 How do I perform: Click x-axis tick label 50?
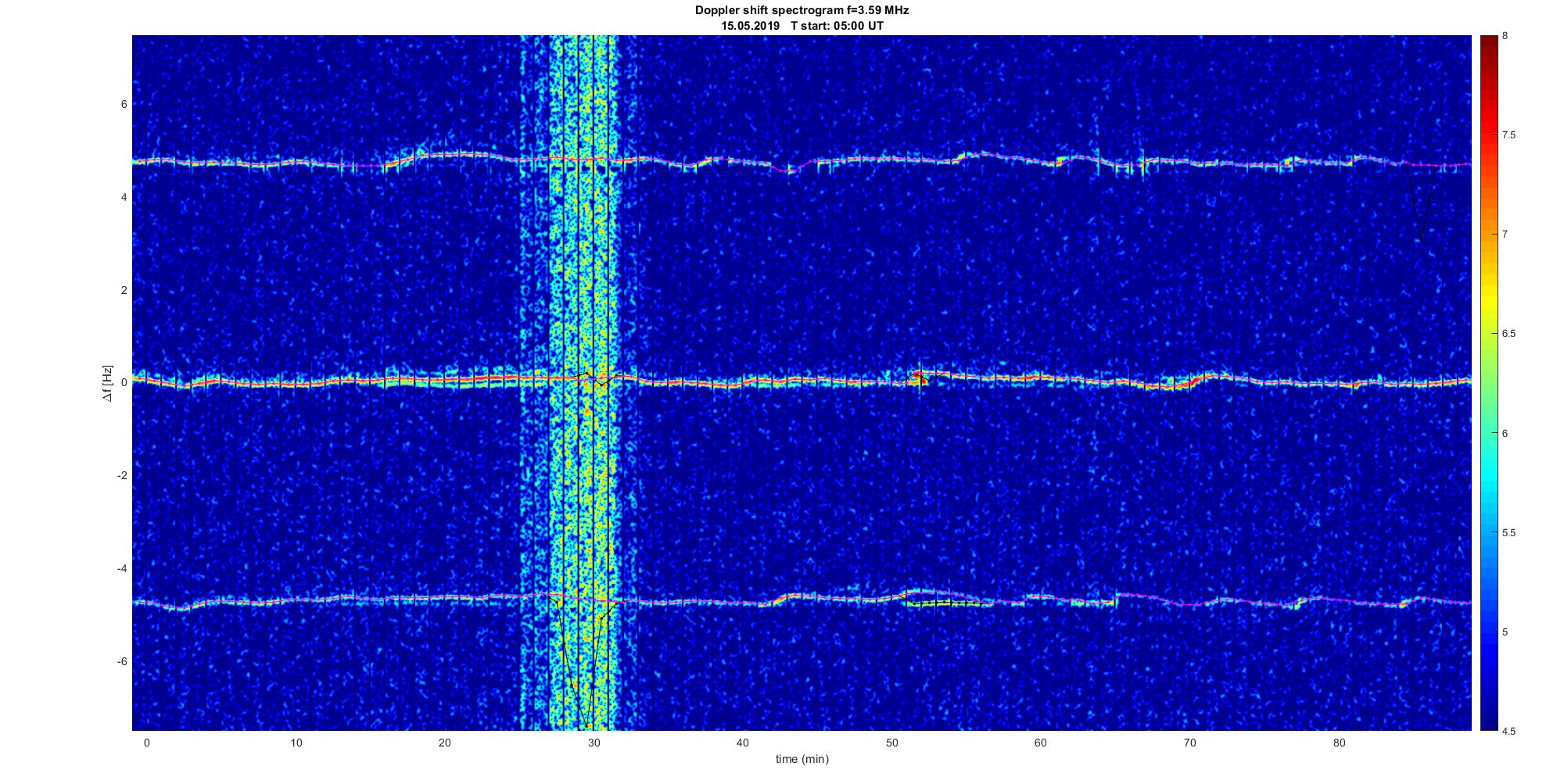point(891,743)
